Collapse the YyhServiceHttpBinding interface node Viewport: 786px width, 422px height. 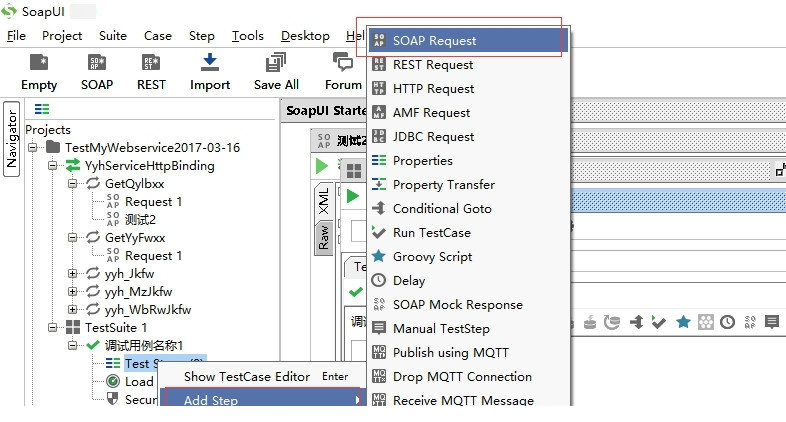pos(53,165)
